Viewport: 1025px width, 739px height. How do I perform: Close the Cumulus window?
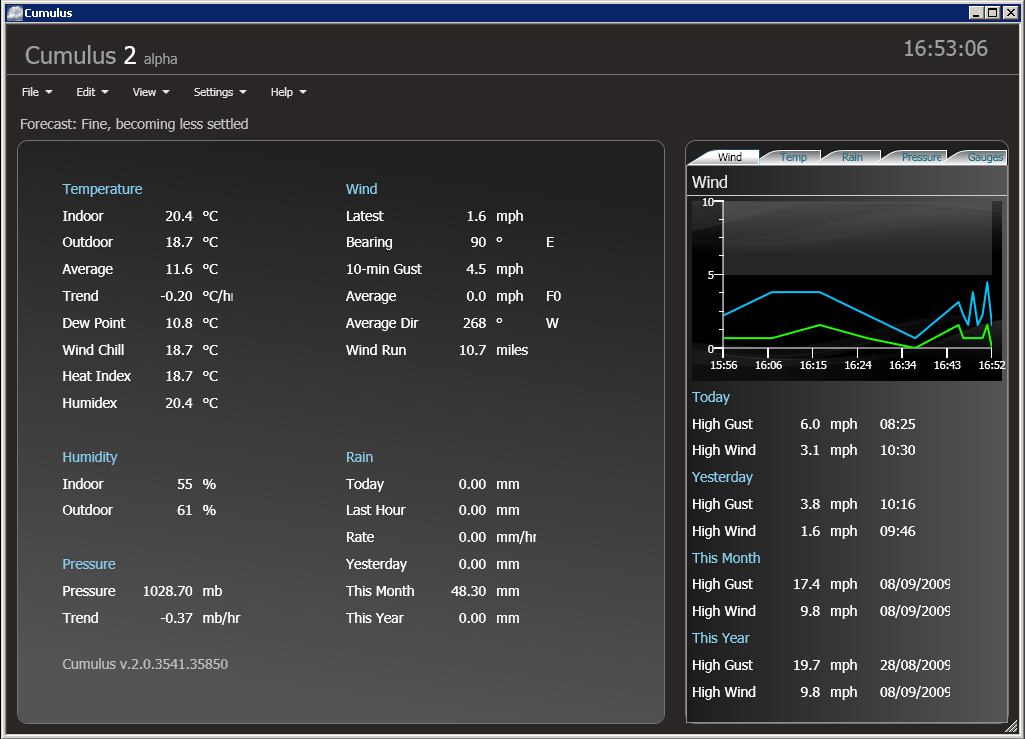tap(1008, 13)
